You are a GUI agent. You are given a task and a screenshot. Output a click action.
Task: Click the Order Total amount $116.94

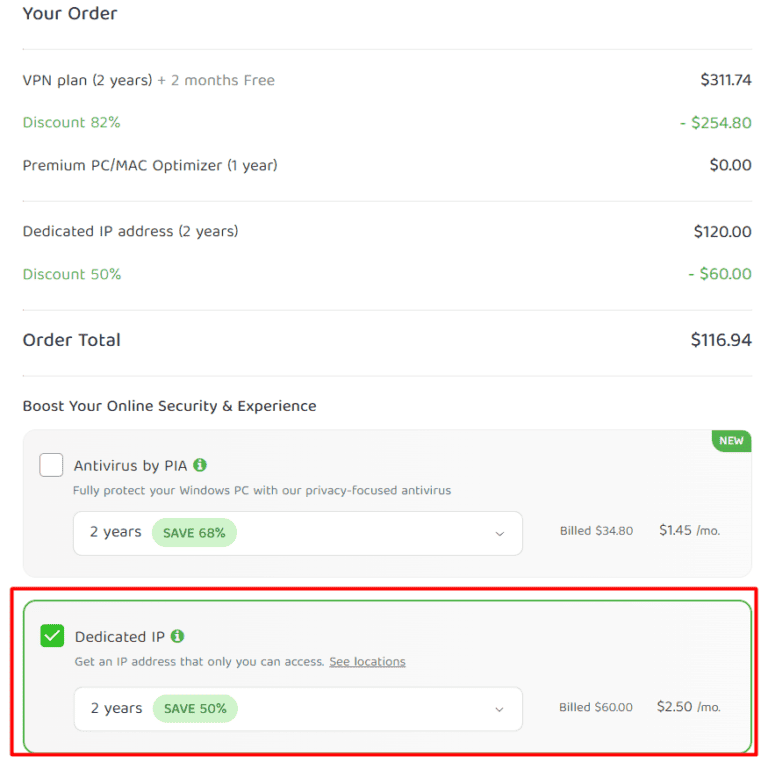pyautogui.click(x=720, y=340)
